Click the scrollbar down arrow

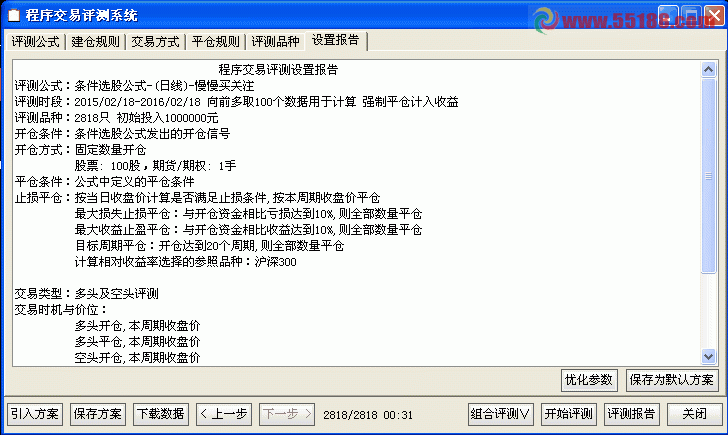coord(708,357)
